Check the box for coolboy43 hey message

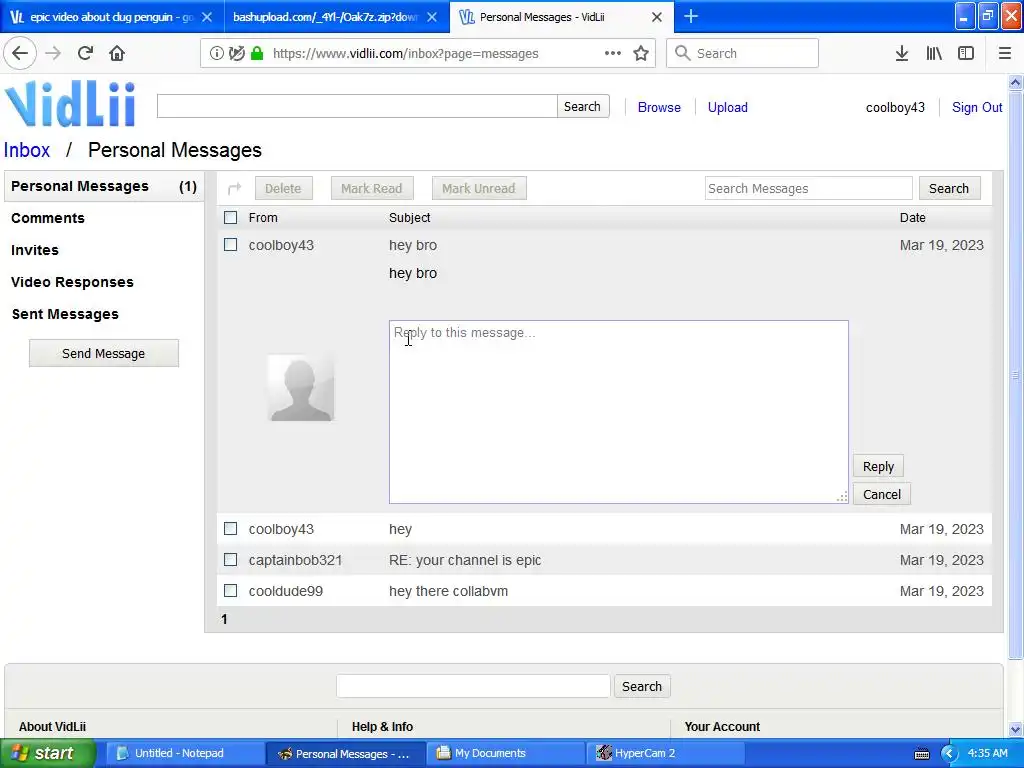(231, 528)
